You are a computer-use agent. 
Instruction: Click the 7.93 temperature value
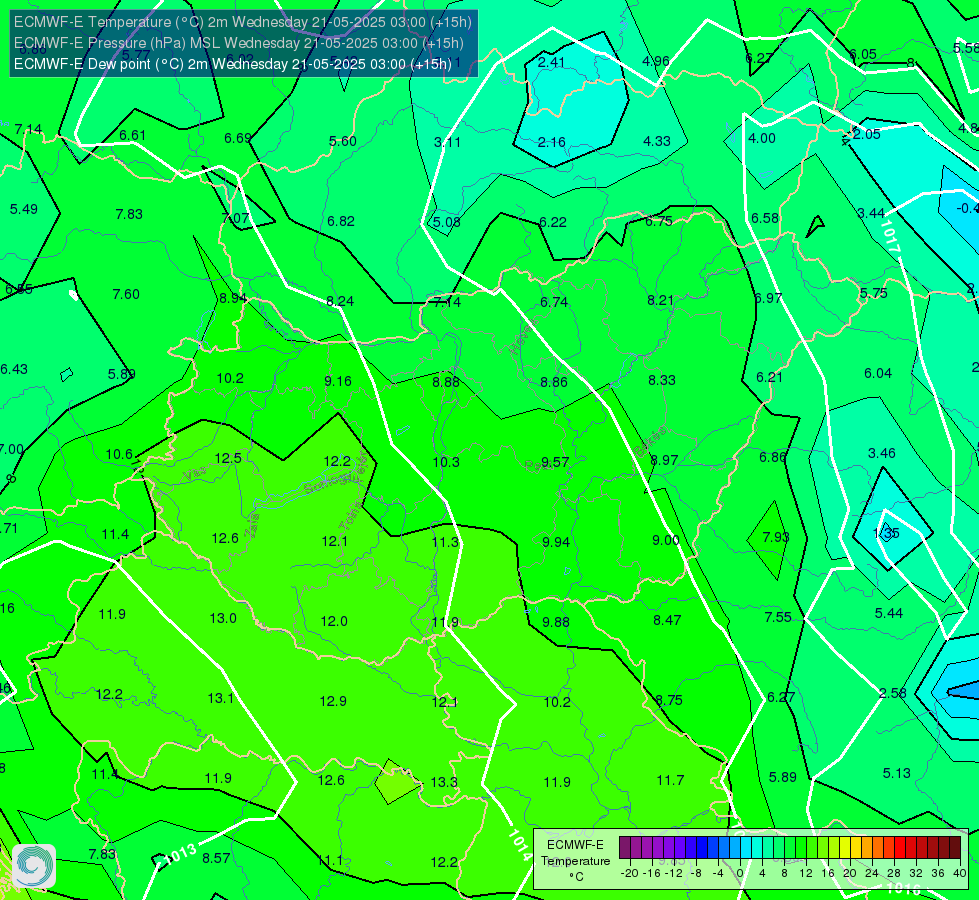click(776, 537)
